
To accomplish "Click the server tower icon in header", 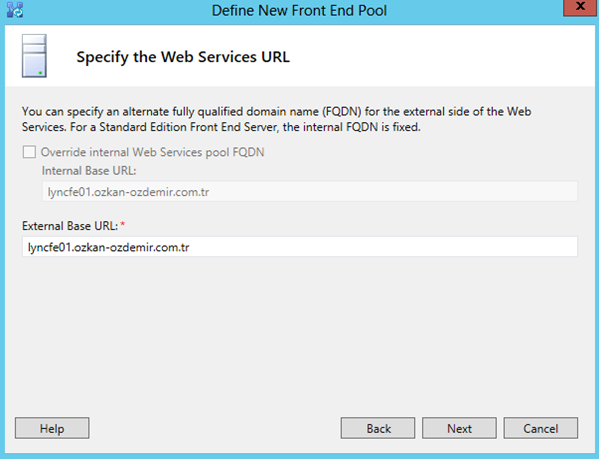I will (x=34, y=56).
